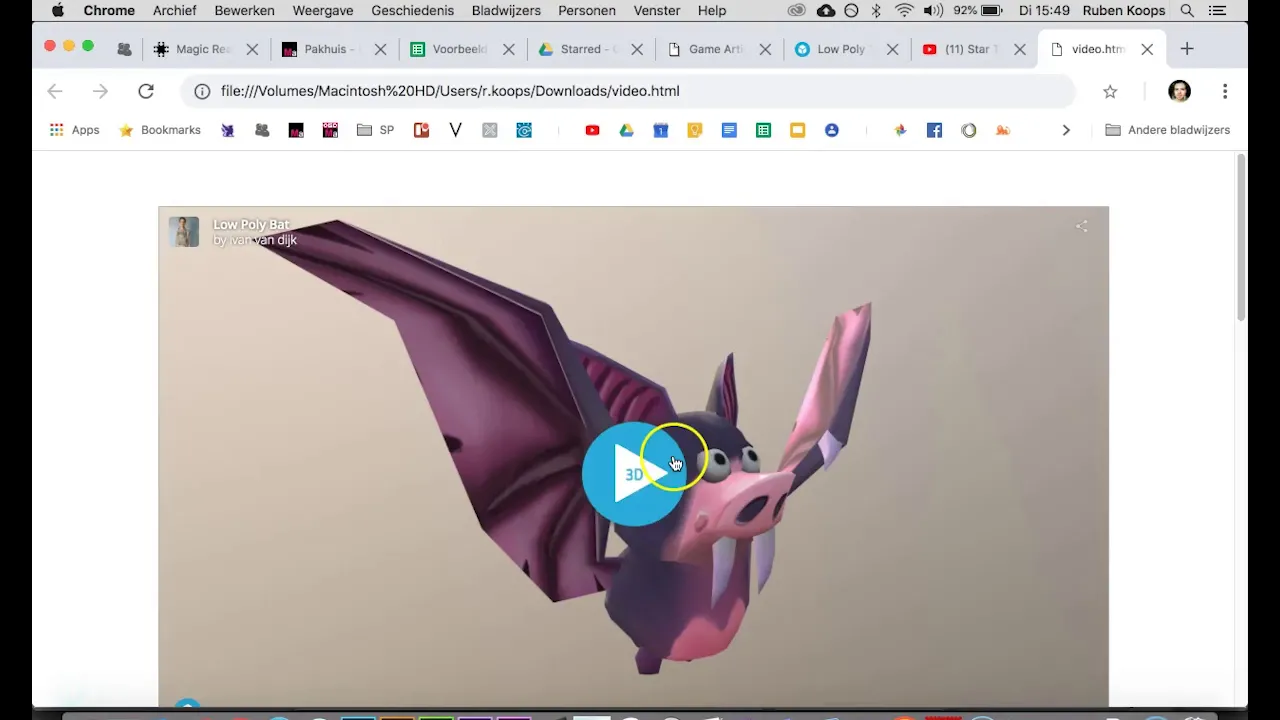
Task: Open the V bookmark icon
Action: (456, 130)
